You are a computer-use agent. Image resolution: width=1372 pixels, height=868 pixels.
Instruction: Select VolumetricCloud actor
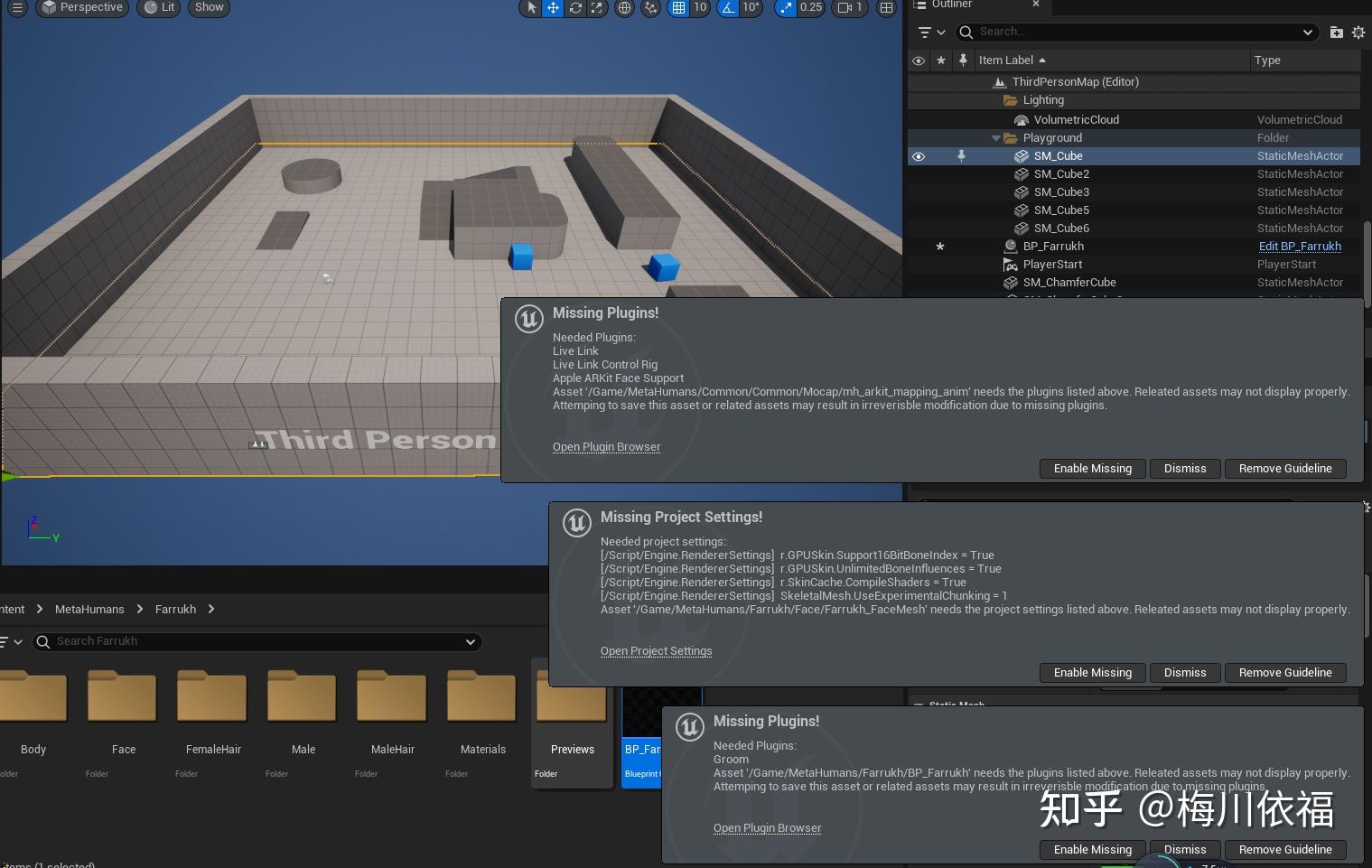pos(1076,119)
